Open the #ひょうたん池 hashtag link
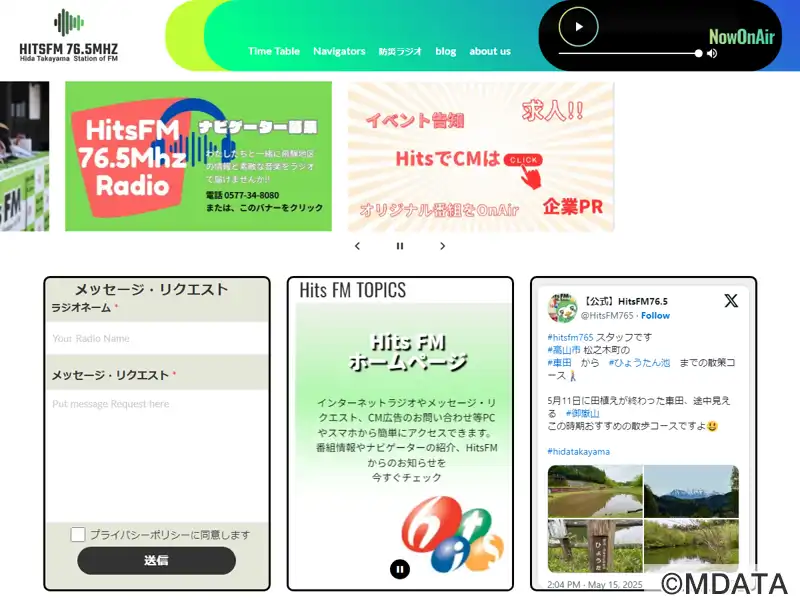This screenshot has height=600, width=800. [639, 363]
